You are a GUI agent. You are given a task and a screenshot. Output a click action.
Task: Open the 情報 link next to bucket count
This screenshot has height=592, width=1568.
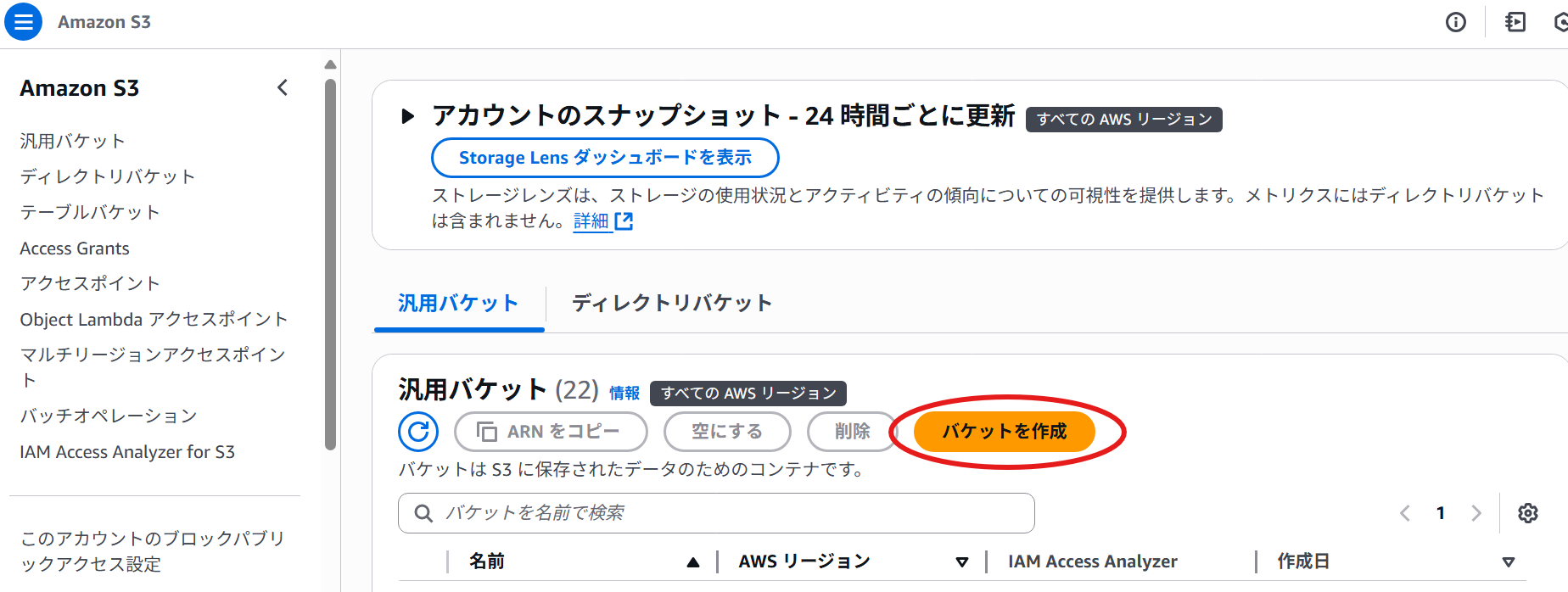[x=624, y=394]
